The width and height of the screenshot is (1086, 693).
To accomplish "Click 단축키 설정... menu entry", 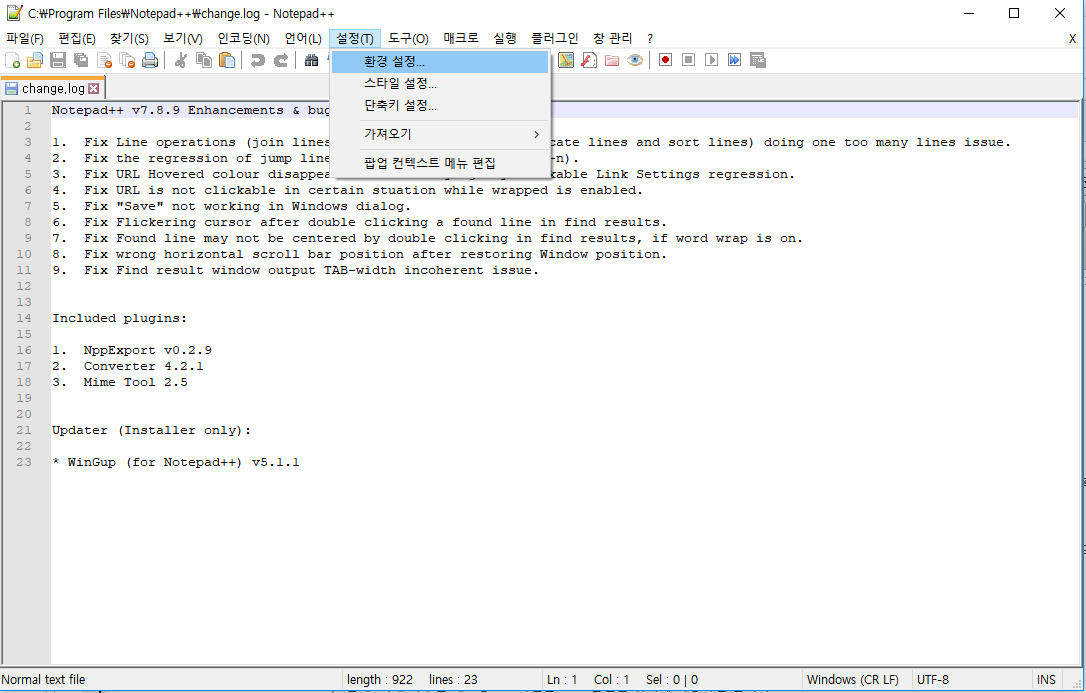I will 400,106.
